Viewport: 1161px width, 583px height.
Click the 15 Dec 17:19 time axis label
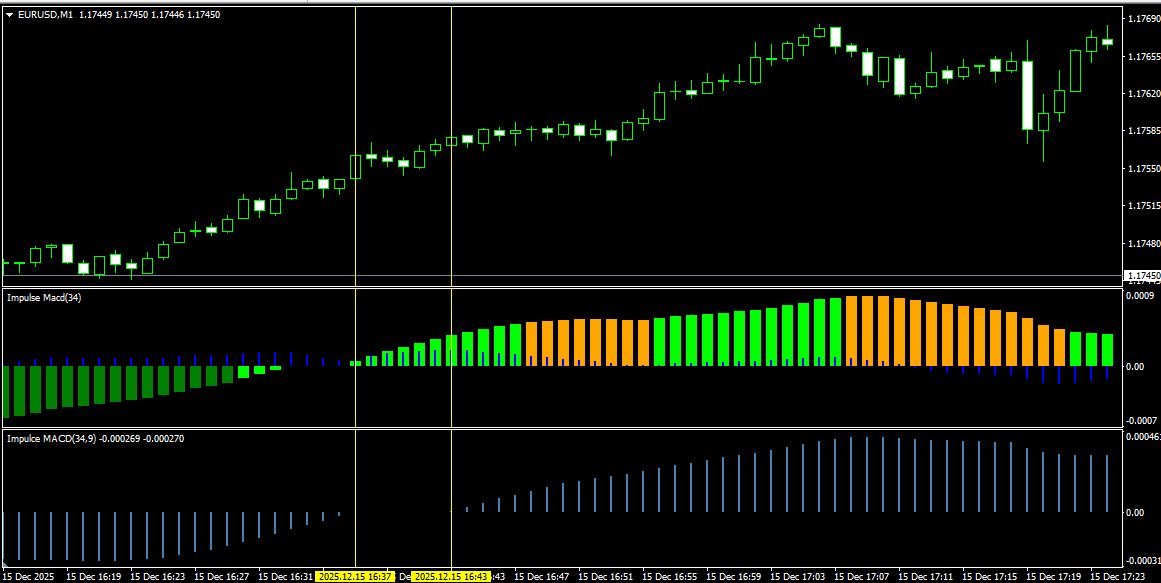point(1054,576)
